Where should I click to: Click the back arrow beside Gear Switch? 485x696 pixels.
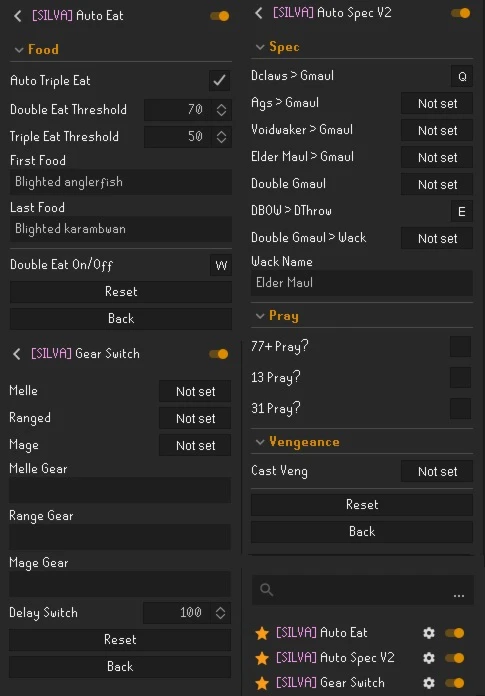pyautogui.click(x=16, y=354)
